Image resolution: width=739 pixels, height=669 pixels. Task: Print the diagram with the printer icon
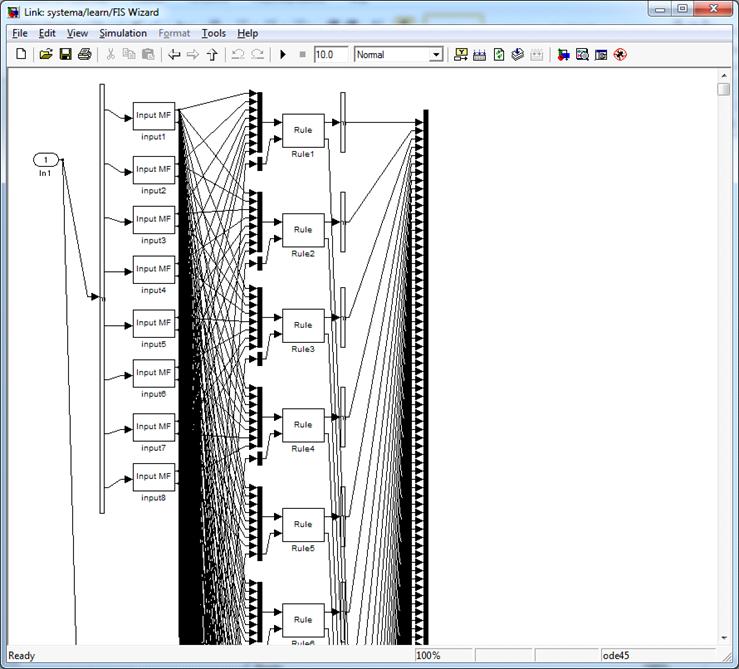(84, 55)
